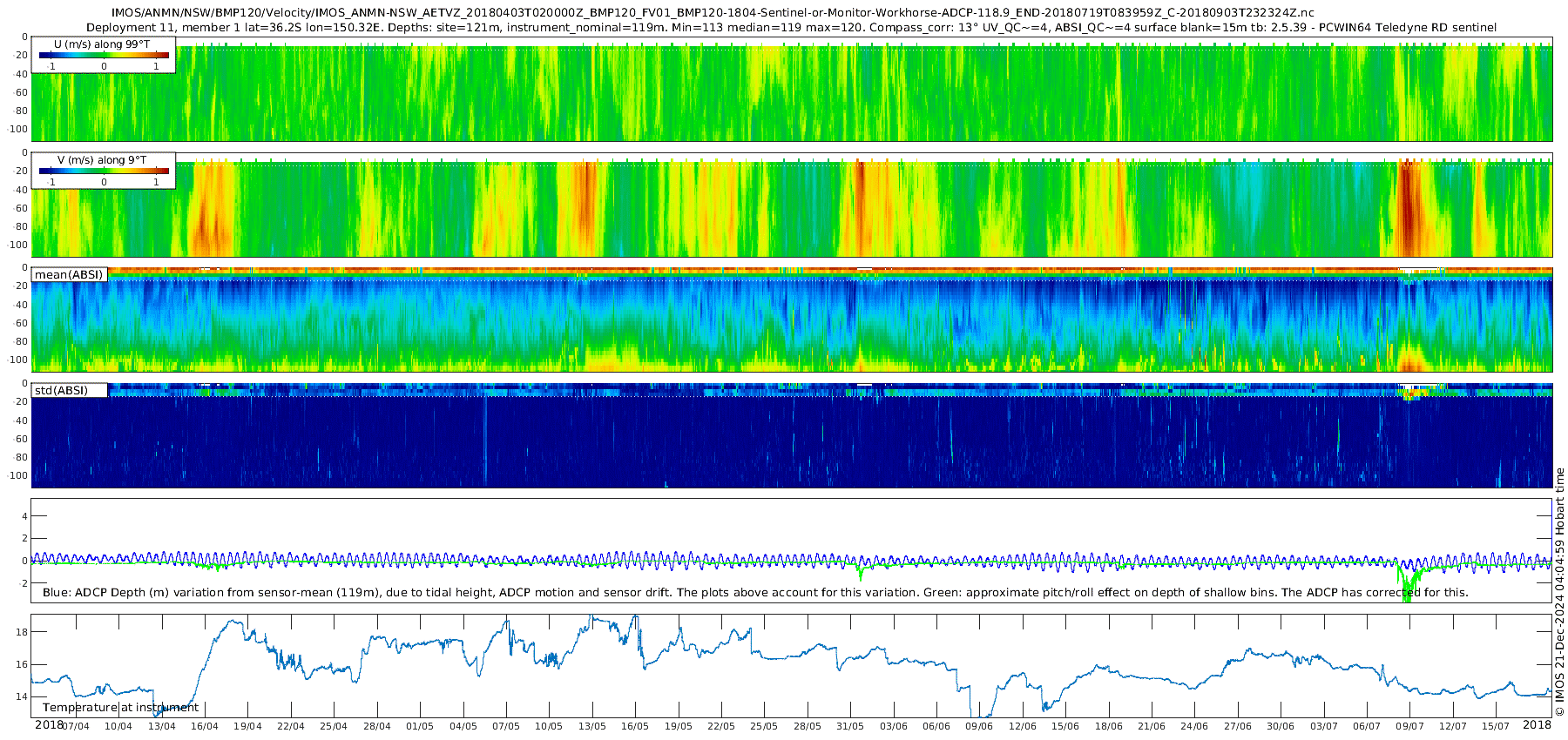Select the std(ABSI) panel label
The height and width of the screenshot is (740, 1568).
(x=61, y=390)
